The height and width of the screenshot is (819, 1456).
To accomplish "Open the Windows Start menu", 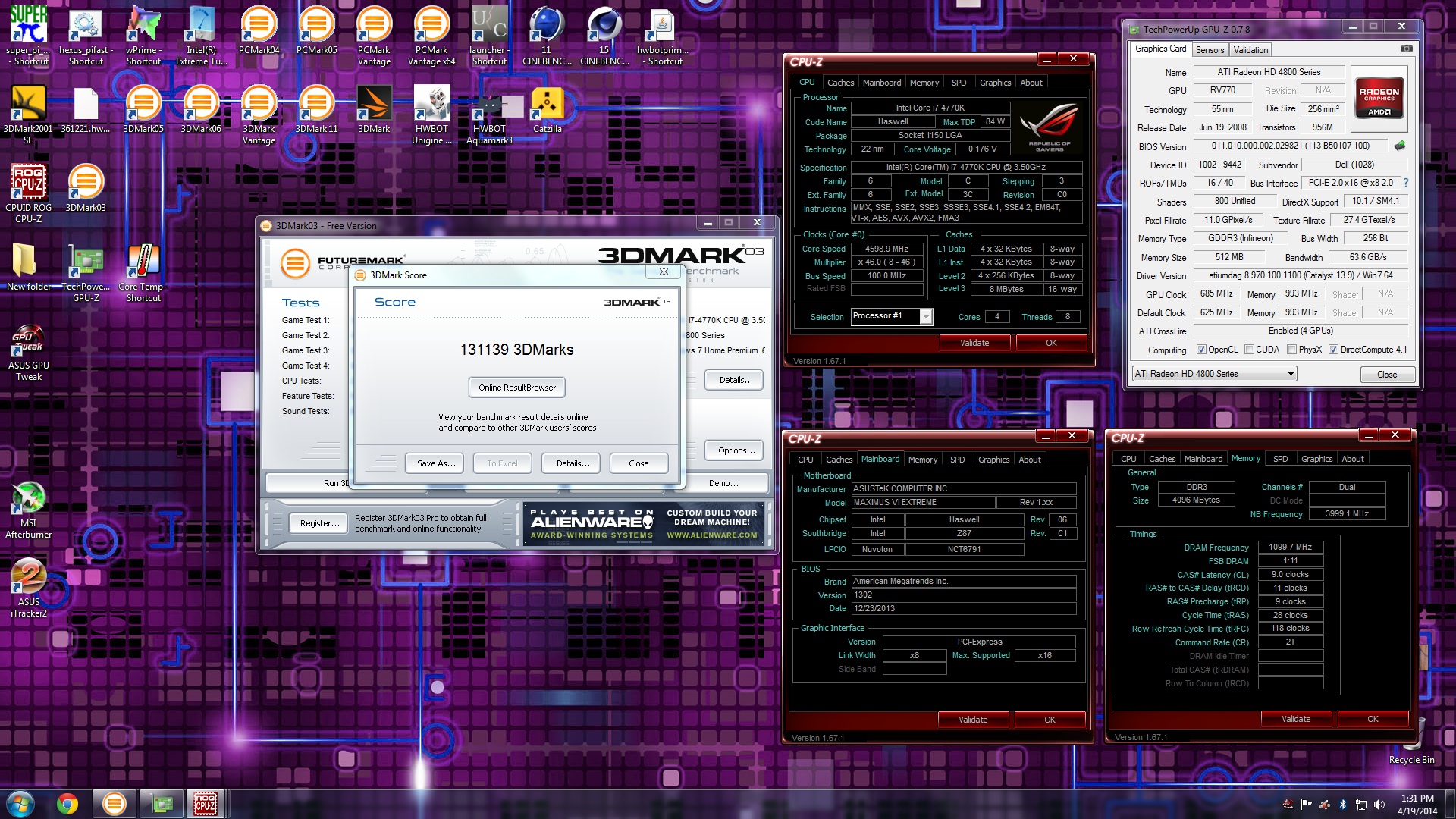I will 20,804.
